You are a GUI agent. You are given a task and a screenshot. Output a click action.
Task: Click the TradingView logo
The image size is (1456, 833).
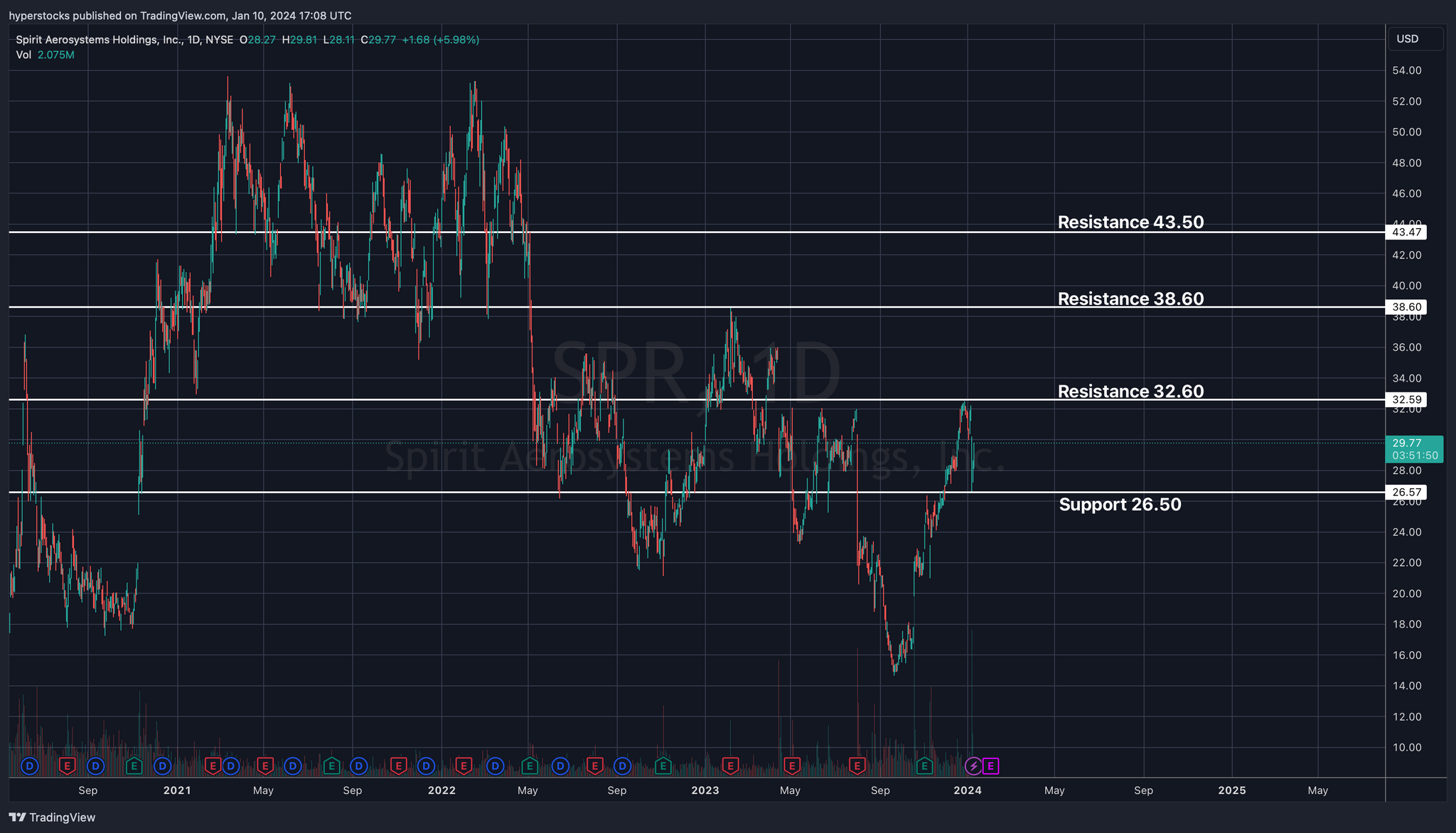point(52,817)
